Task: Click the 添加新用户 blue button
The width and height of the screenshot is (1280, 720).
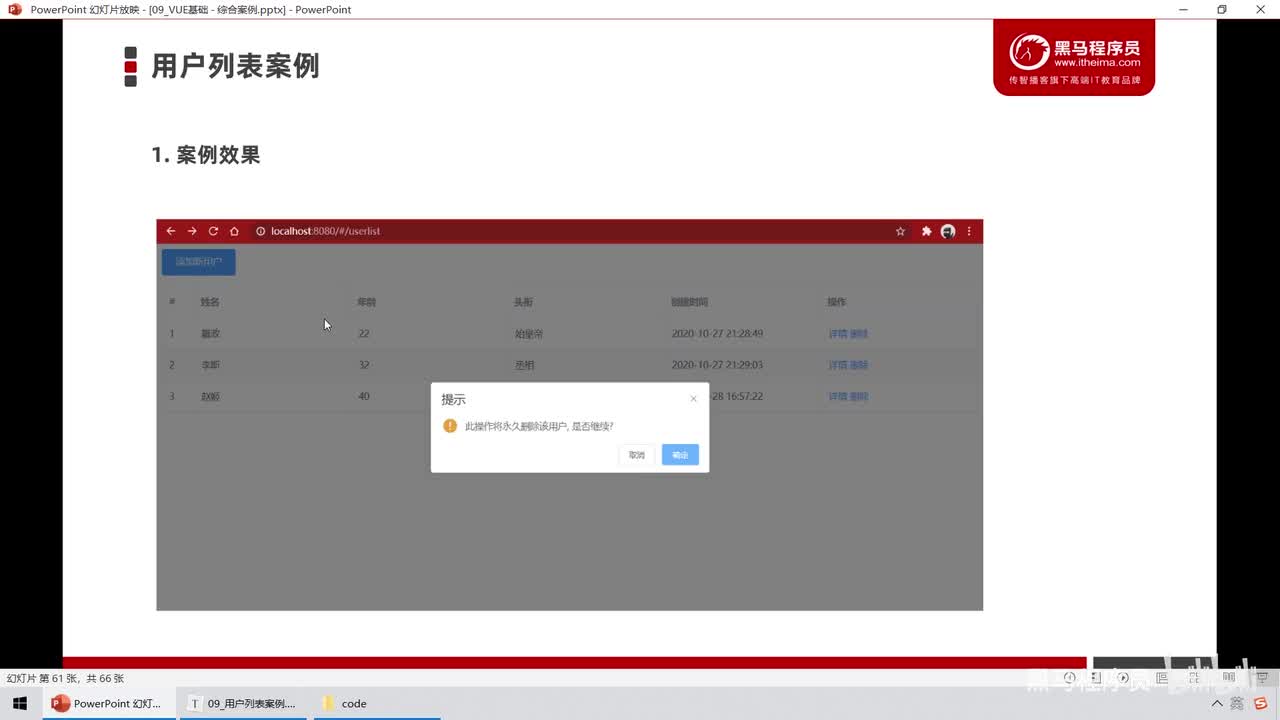Action: (199, 262)
